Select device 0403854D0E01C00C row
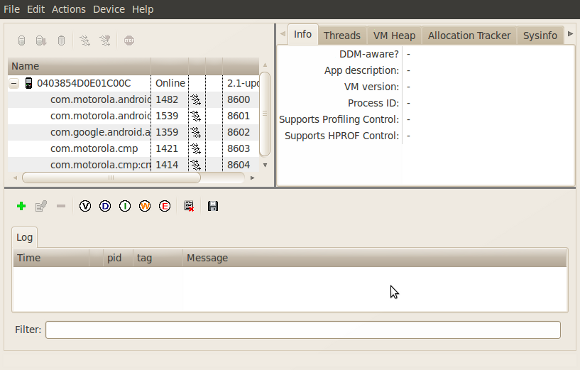Viewport: 580px width, 370px height. 134,83
